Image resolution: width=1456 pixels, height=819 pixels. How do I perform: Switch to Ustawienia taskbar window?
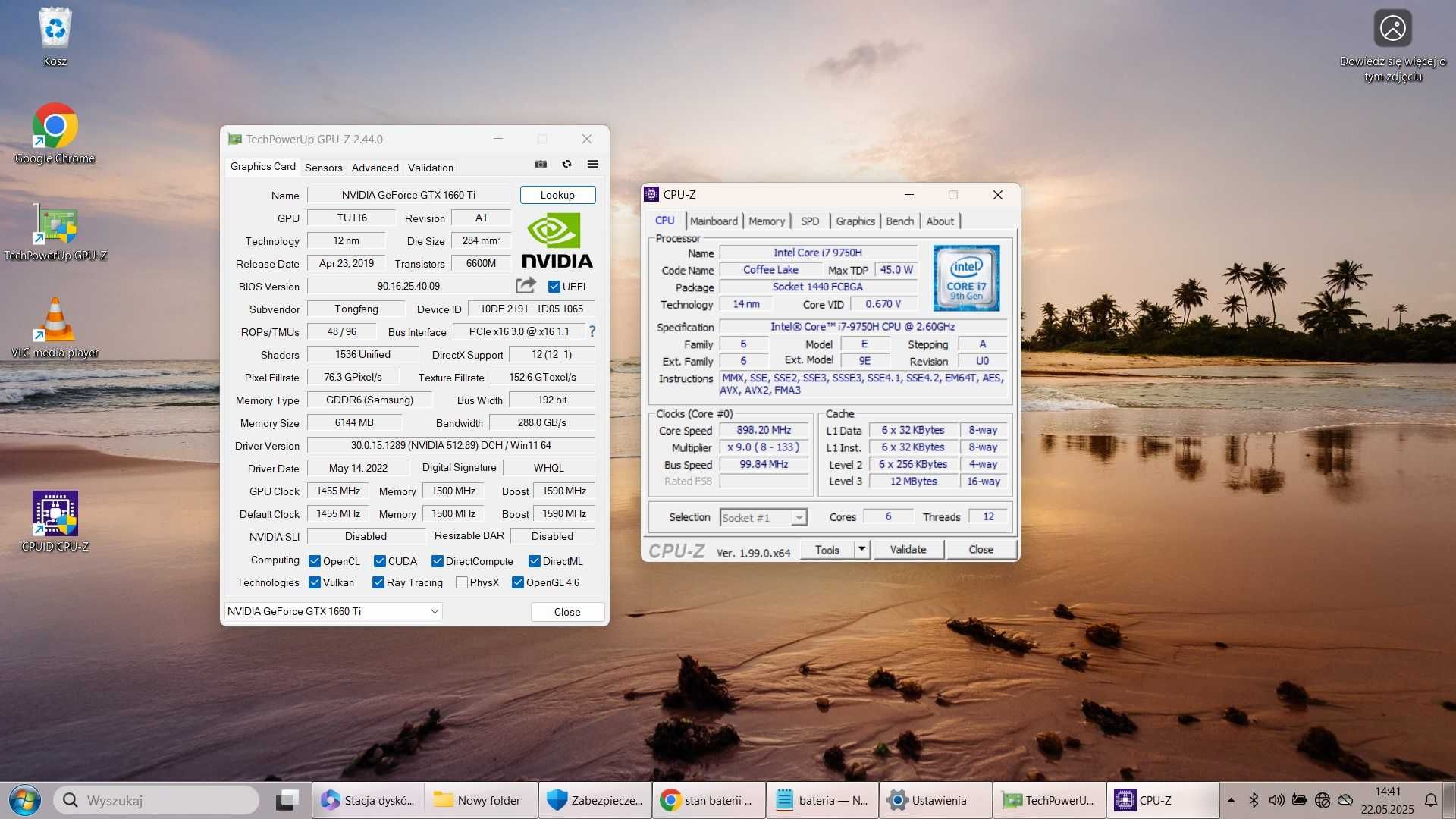936,800
